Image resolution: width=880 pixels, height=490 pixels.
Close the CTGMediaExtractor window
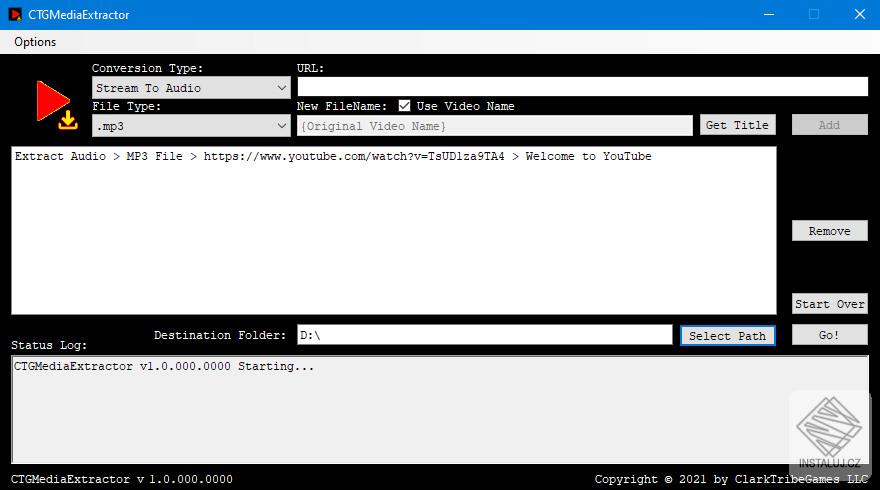859,15
